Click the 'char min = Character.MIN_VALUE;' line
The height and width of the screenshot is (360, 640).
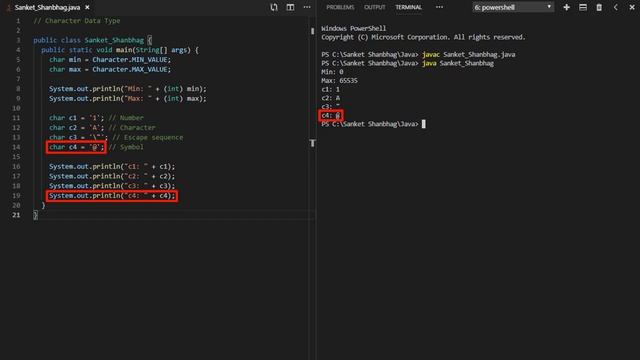pyautogui.click(x=110, y=60)
